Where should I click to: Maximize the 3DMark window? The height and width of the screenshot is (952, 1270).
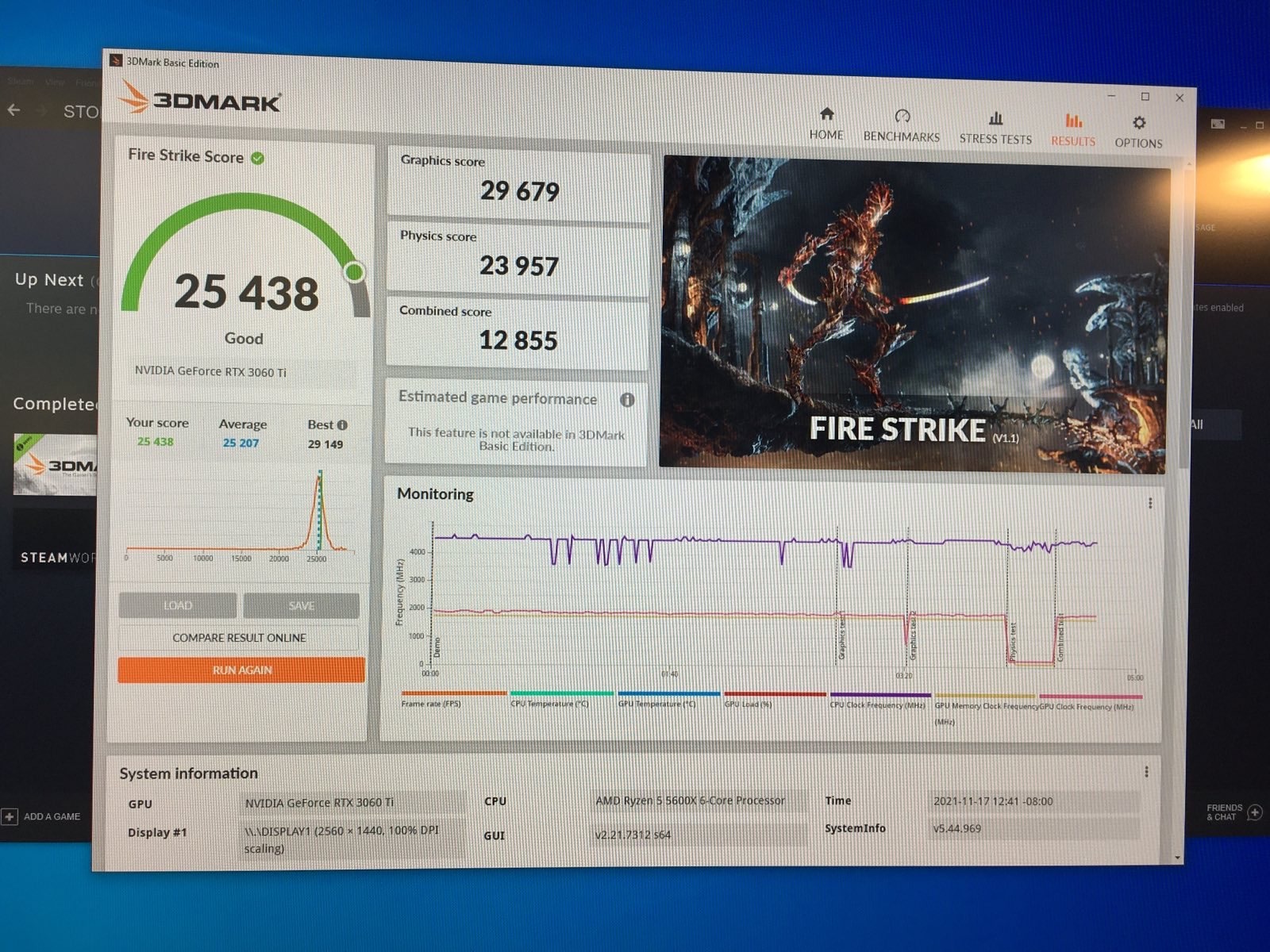[x=1145, y=96]
